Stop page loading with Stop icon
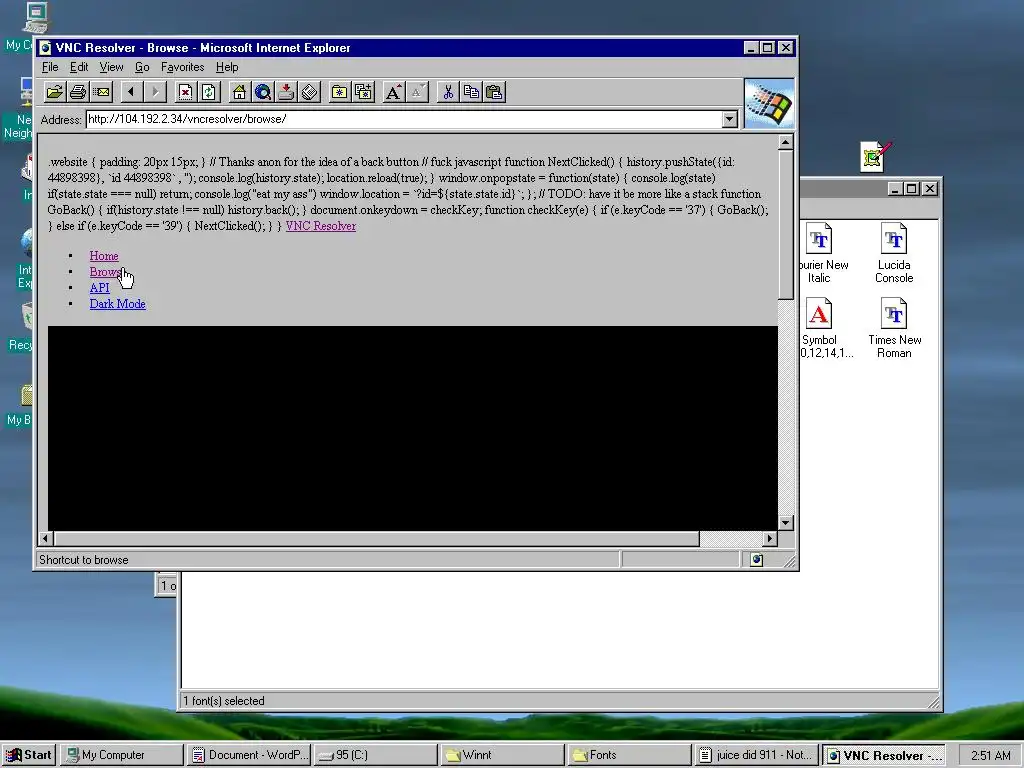The height and width of the screenshot is (768, 1024). click(185, 92)
